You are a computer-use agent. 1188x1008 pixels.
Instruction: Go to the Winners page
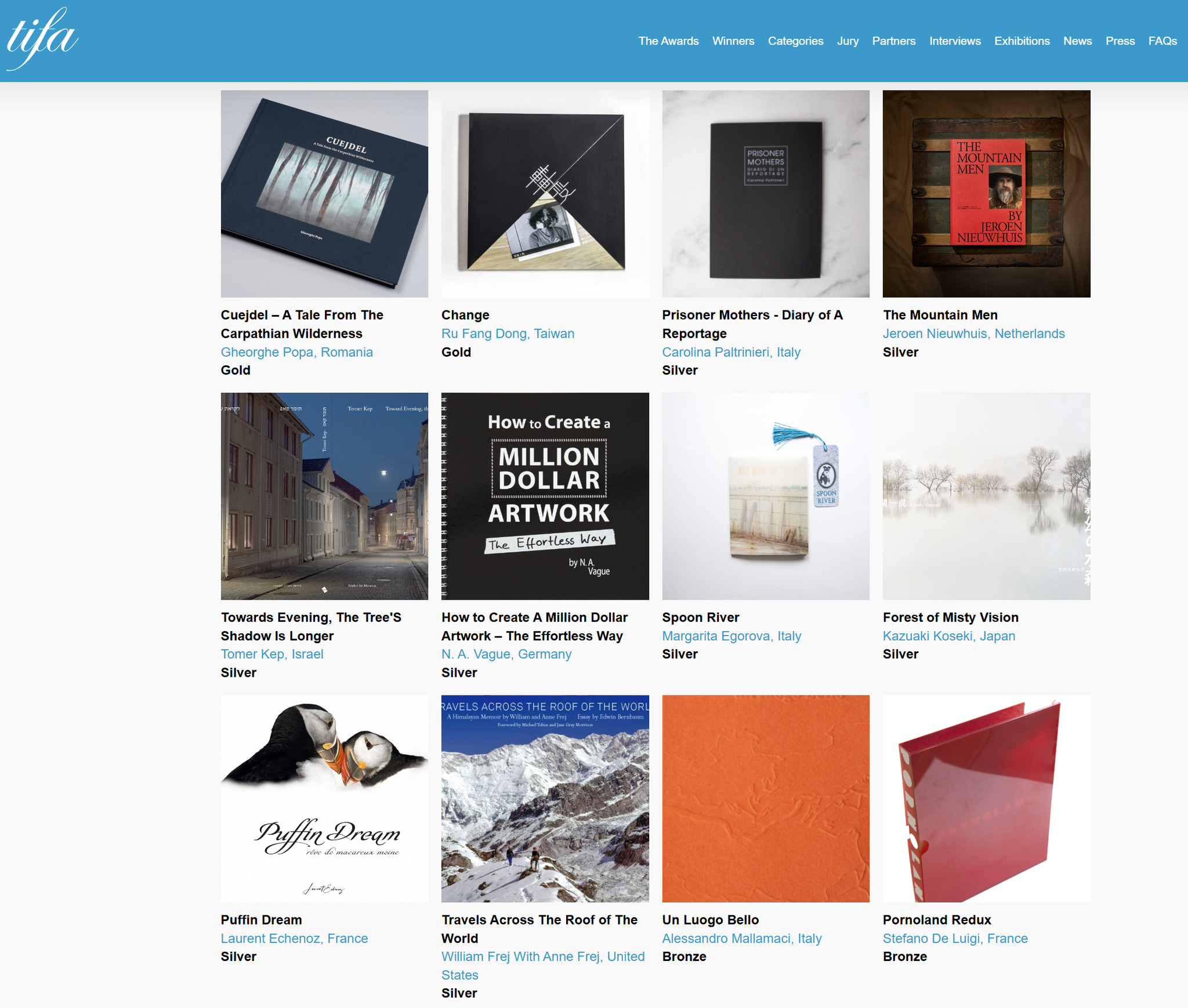pyautogui.click(x=733, y=41)
